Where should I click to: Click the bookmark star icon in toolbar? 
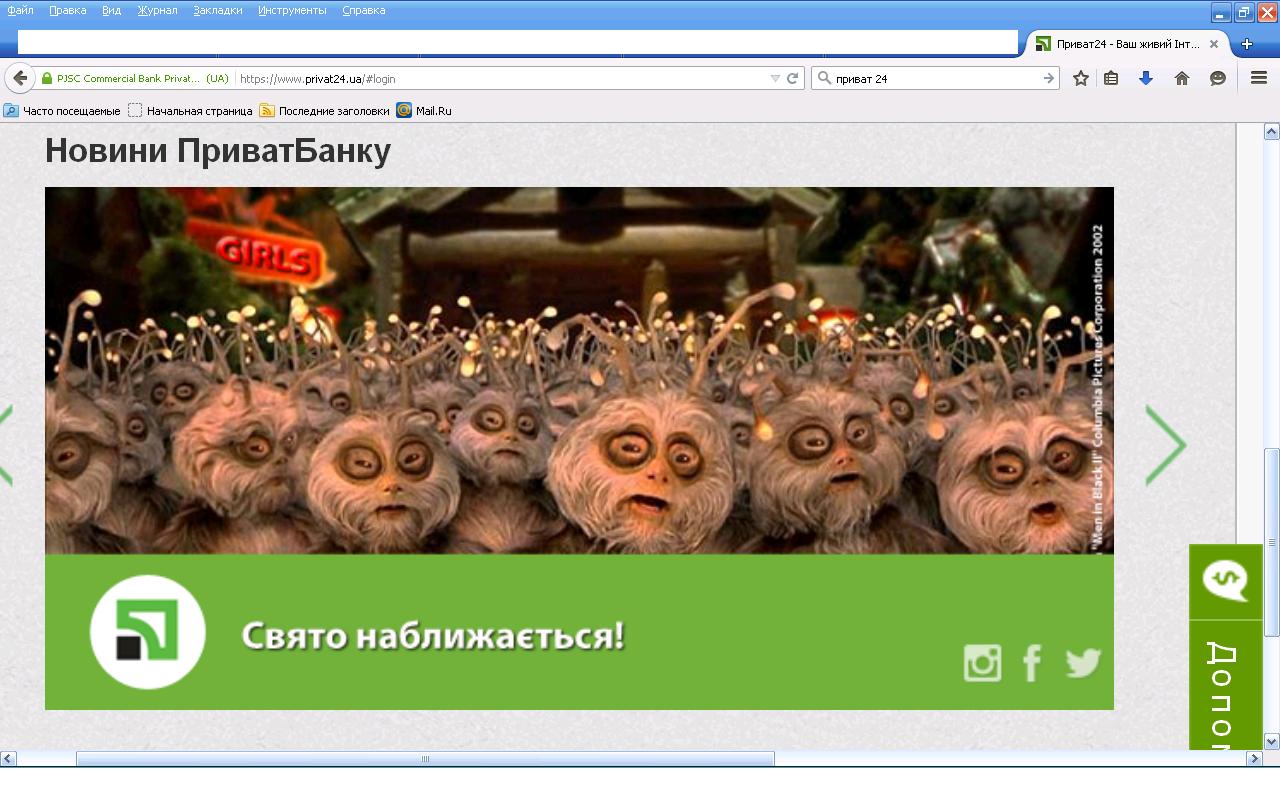[x=1080, y=78]
